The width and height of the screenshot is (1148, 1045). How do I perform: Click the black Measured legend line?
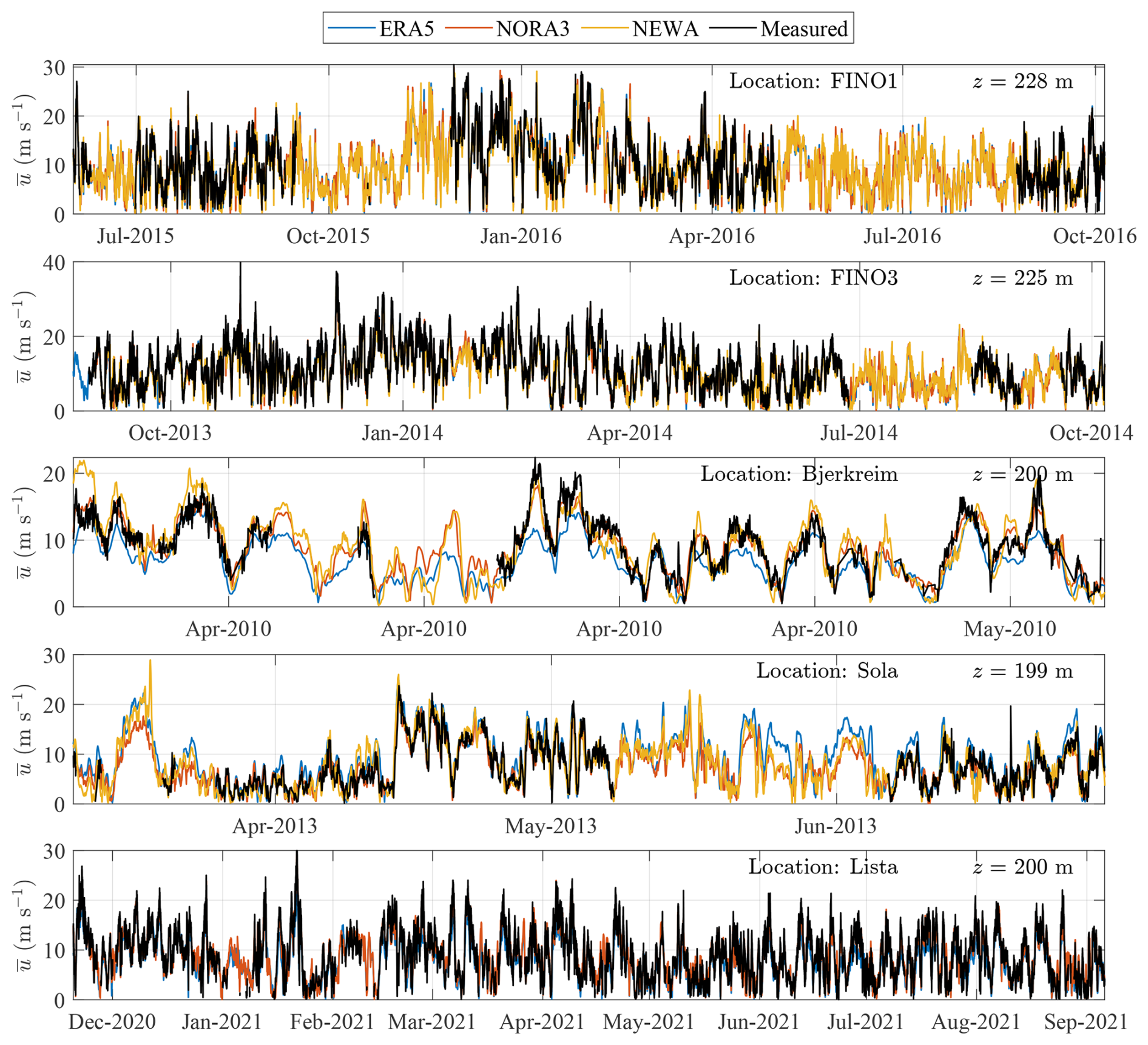coord(732,29)
